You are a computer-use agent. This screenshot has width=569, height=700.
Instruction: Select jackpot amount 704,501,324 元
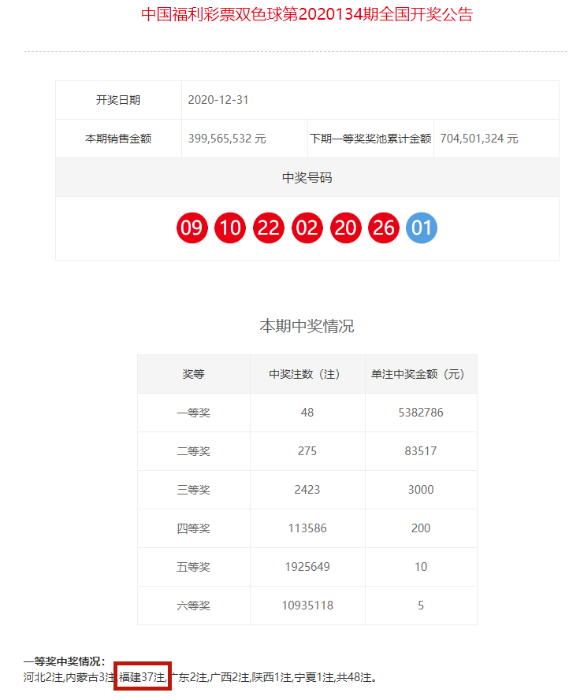[x=479, y=138]
